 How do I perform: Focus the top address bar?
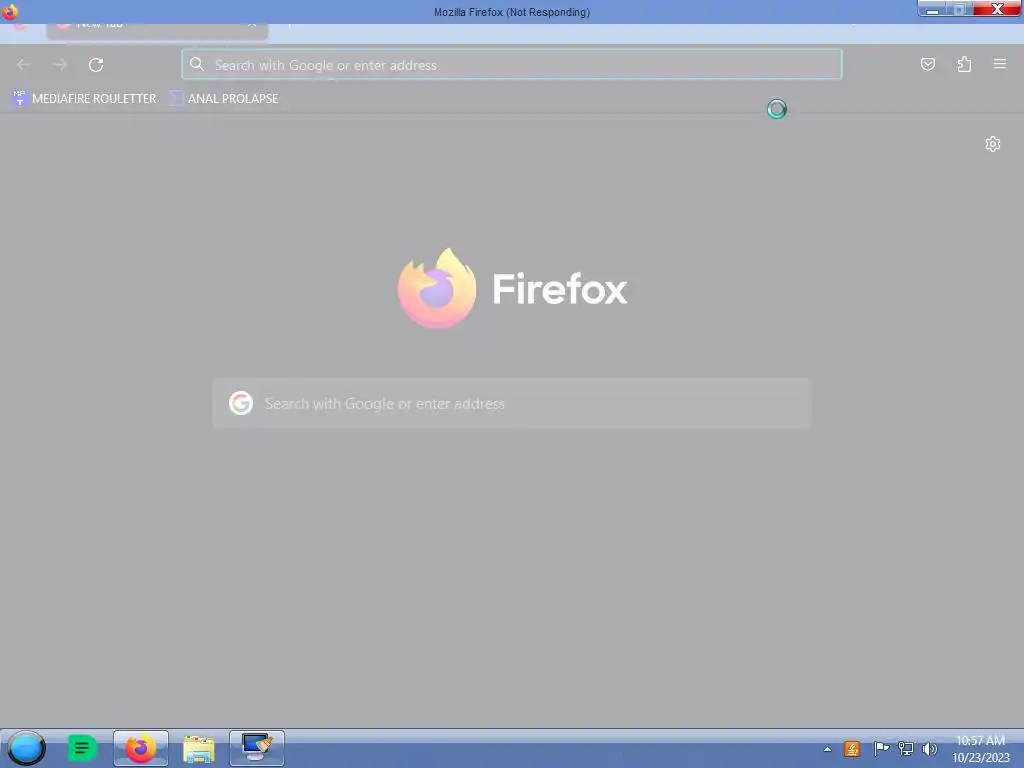tap(512, 65)
